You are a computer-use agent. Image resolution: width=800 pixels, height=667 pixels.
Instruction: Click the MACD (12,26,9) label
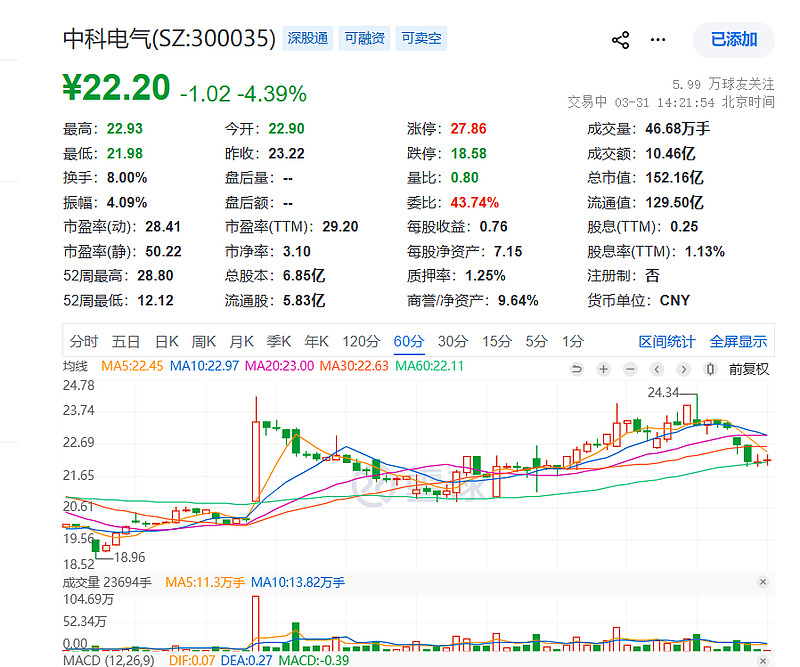tap(109, 660)
